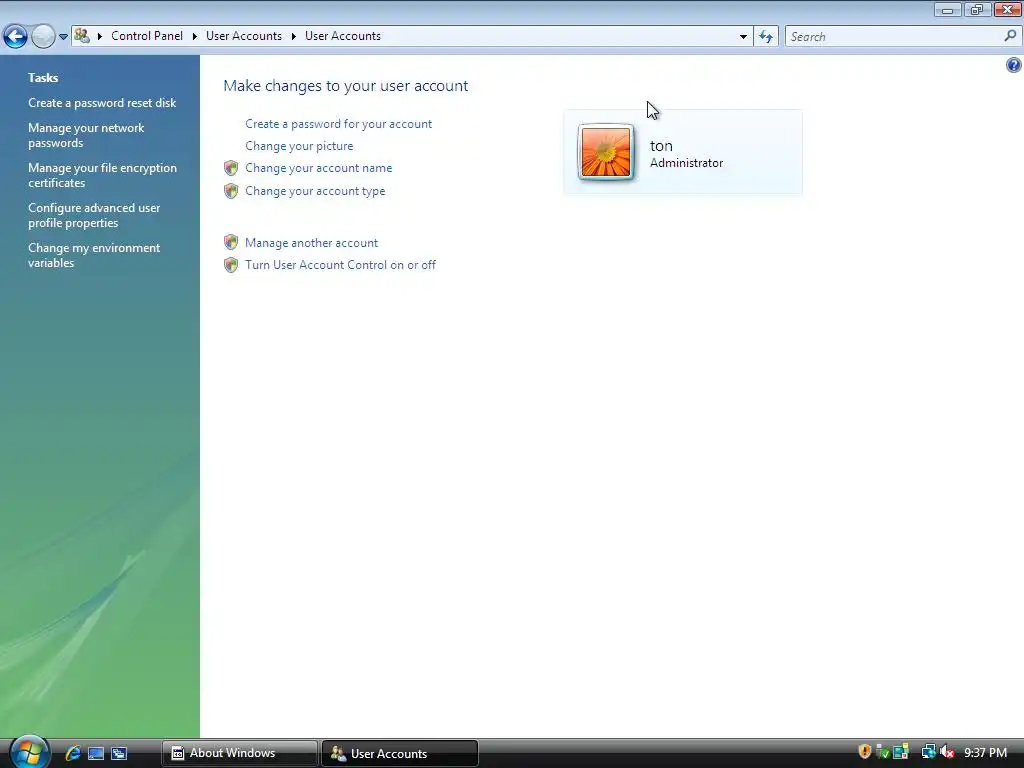Click Create a password for your account
The image size is (1024, 768).
pyautogui.click(x=338, y=123)
